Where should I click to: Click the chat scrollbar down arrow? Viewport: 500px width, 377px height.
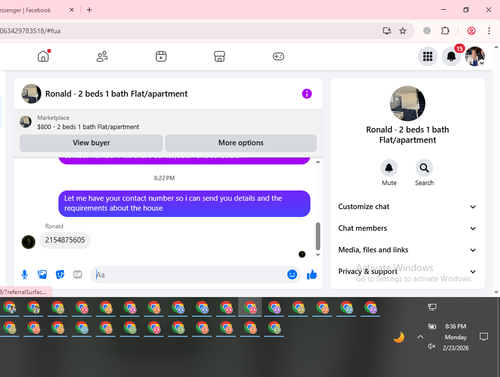click(318, 255)
